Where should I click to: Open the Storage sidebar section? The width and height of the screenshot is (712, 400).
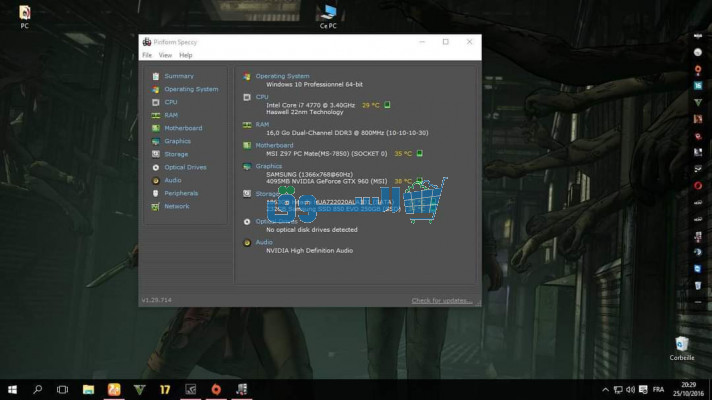tap(175, 154)
